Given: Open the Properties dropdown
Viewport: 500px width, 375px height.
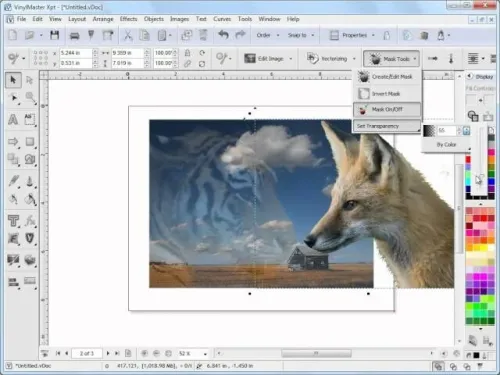Looking at the screenshot, I should (x=352, y=35).
